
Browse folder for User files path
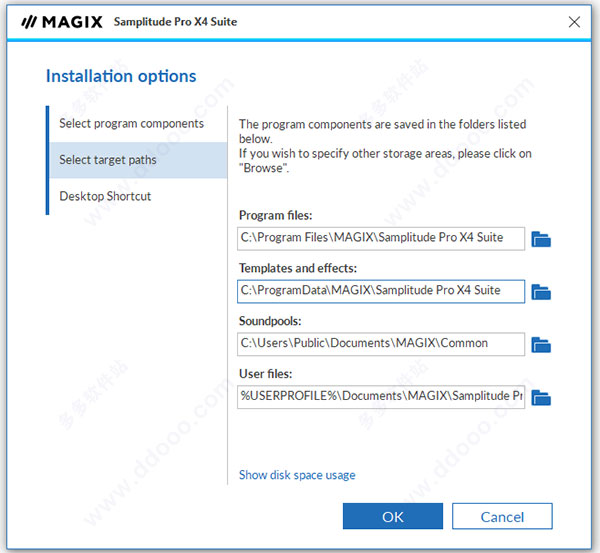point(541,398)
